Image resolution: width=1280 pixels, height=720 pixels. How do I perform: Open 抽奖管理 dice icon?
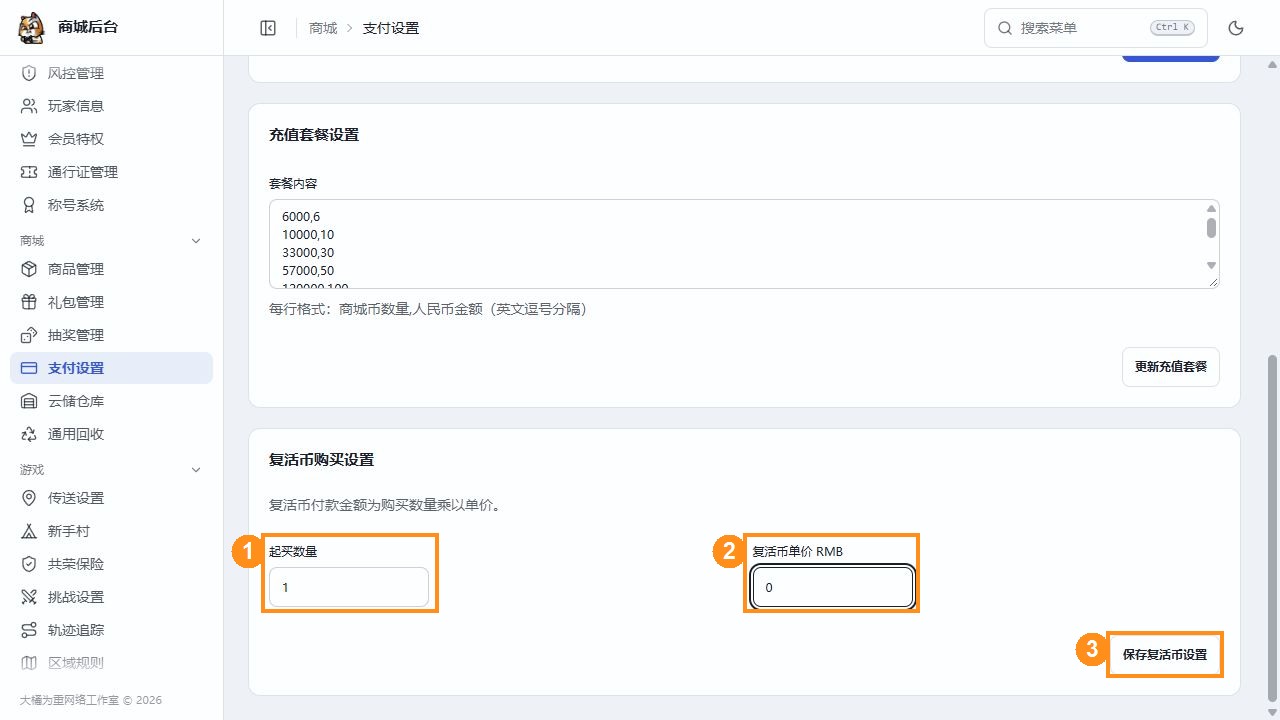tap(29, 335)
